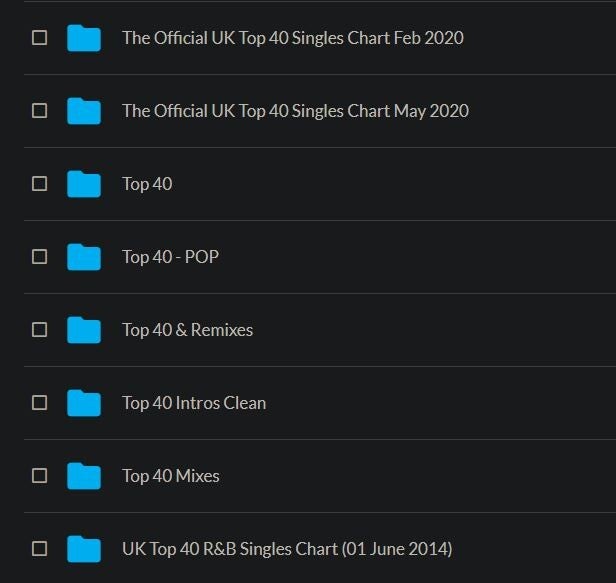Click folder icon for UK Top 40 R&B Singles Chart

click(x=84, y=549)
